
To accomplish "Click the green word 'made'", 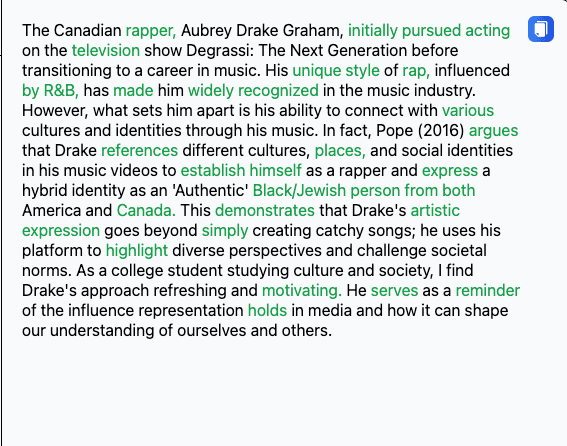I will [x=133, y=90].
